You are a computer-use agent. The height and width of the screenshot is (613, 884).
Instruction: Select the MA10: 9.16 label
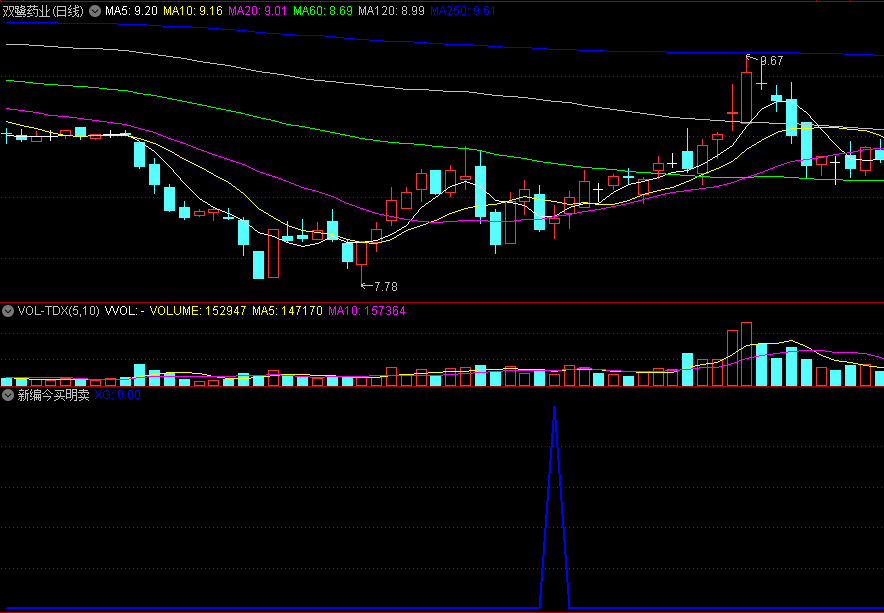[193, 11]
